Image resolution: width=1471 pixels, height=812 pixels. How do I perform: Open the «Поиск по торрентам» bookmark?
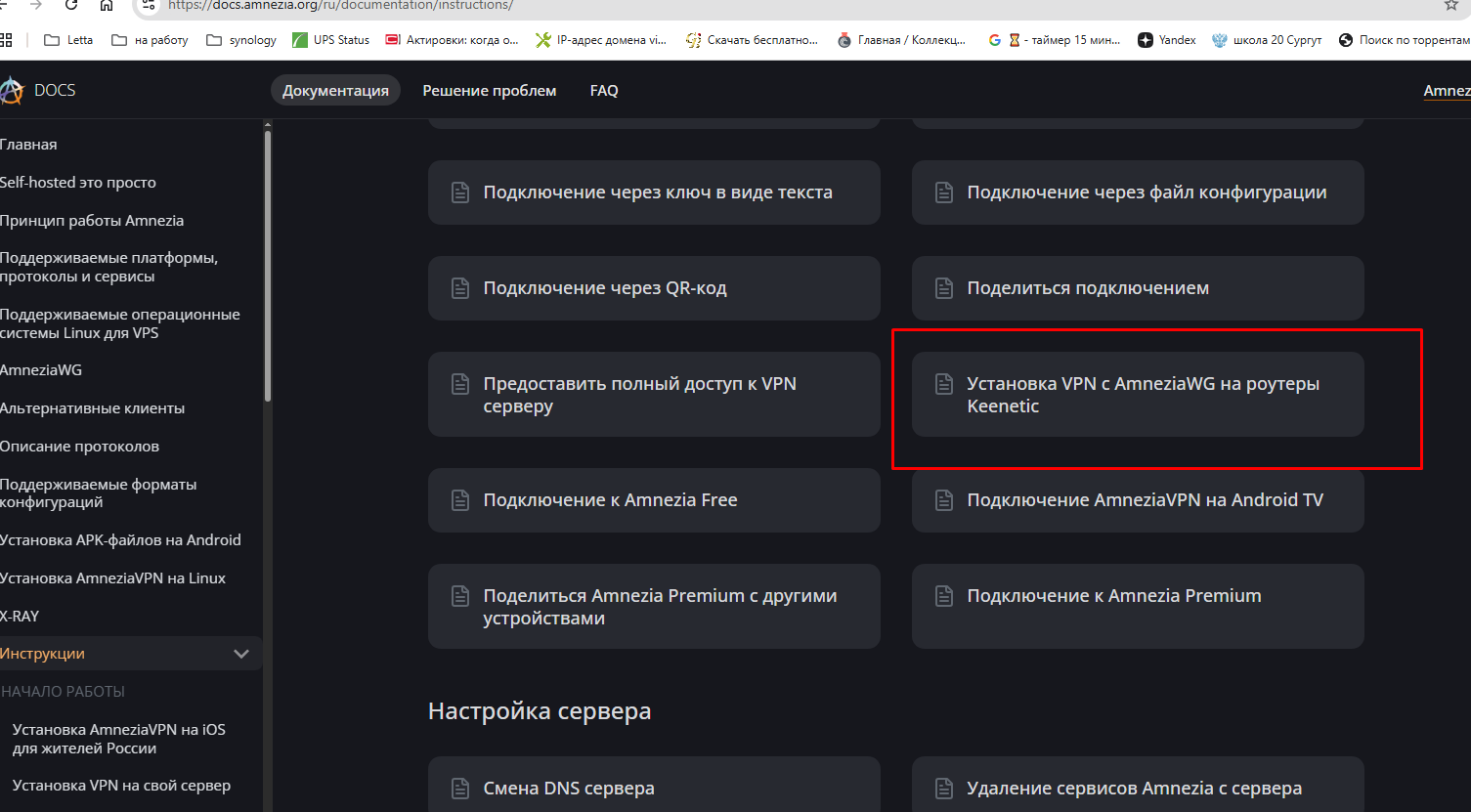(1404, 40)
